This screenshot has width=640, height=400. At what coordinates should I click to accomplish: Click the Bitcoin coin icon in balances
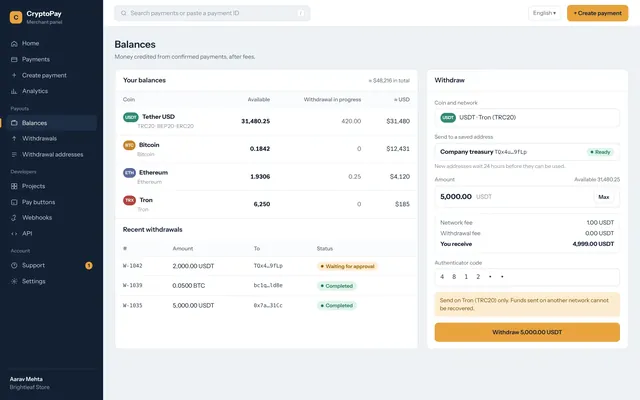(129, 145)
